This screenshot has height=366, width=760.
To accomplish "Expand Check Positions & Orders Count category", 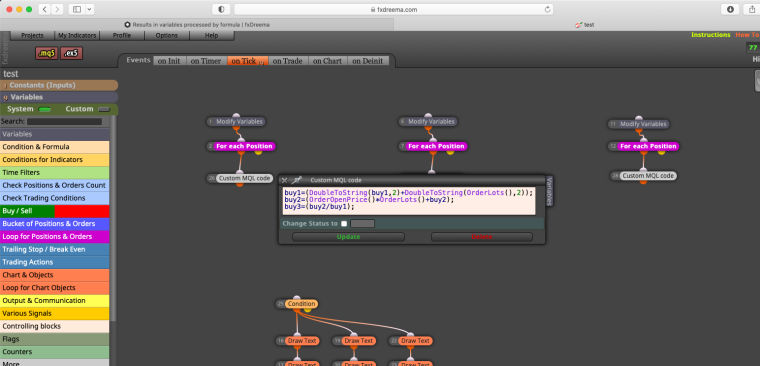I will click(55, 185).
